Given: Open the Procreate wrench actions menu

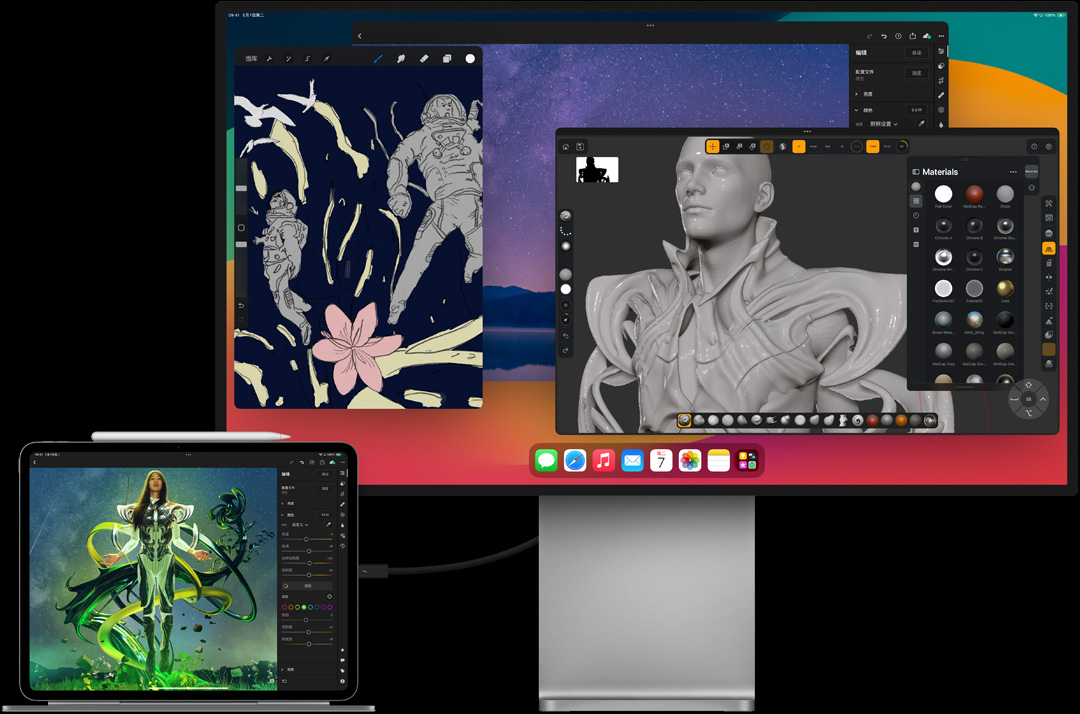Looking at the screenshot, I should pos(269,59).
